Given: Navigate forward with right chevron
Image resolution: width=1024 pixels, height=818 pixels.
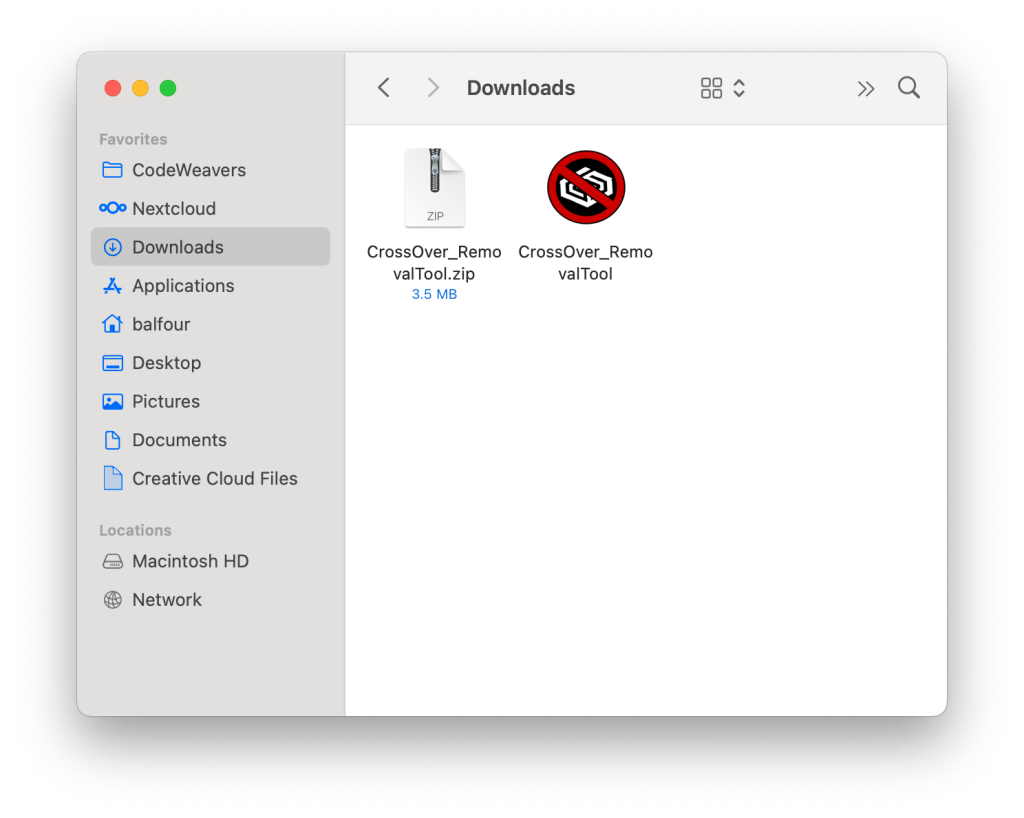Looking at the screenshot, I should tap(433, 88).
